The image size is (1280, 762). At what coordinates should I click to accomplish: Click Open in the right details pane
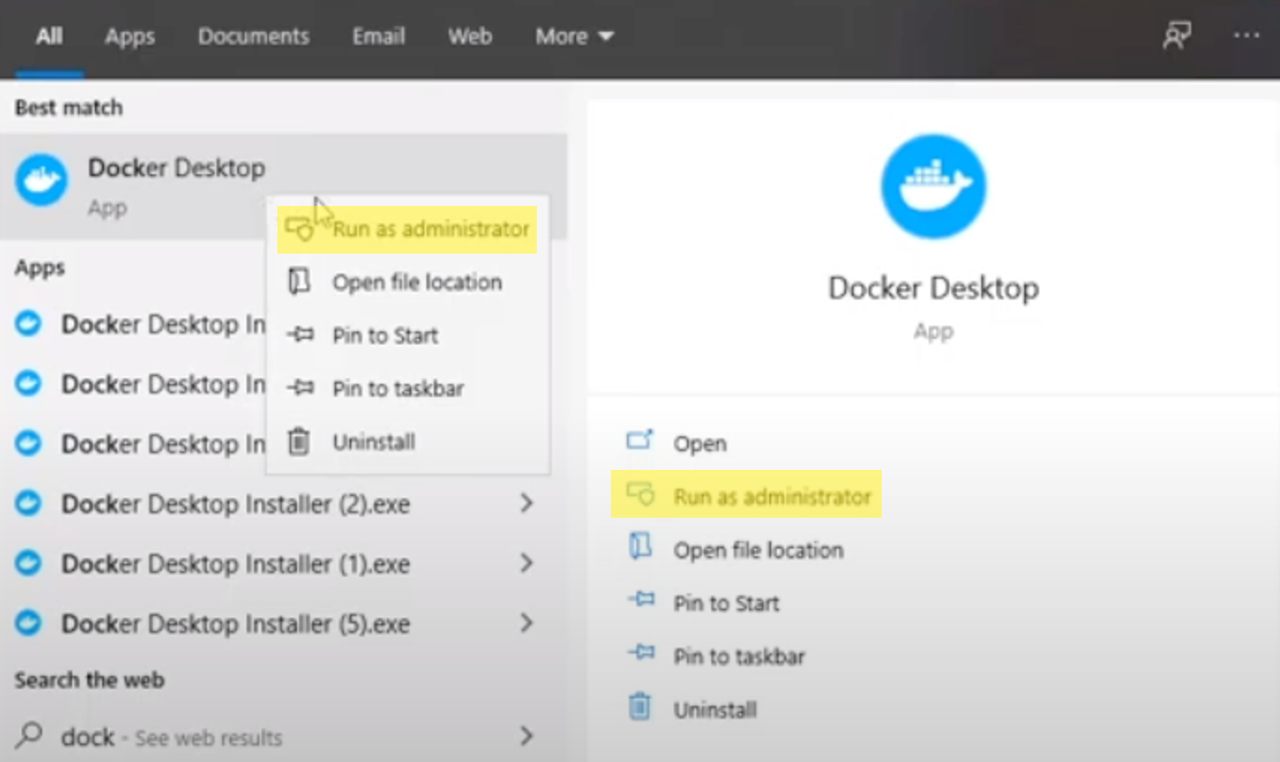point(699,443)
